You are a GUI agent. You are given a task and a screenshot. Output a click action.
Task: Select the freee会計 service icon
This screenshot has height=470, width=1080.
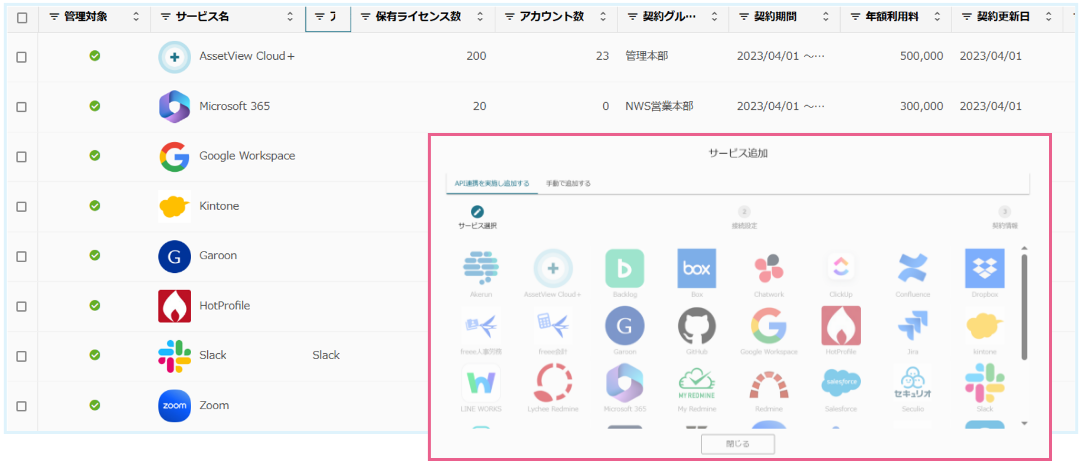coord(553,325)
